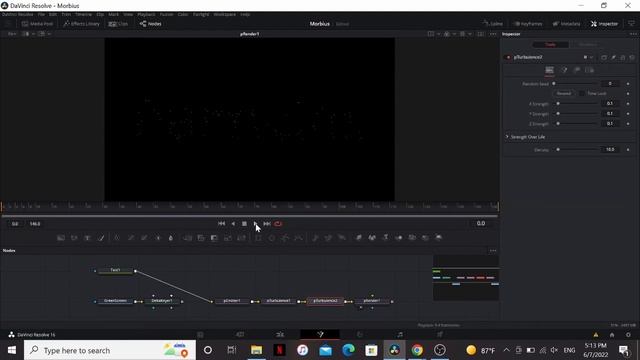640x360 pixels.
Task: Click the pTurbulence2 lock icon
Action: [623, 57]
